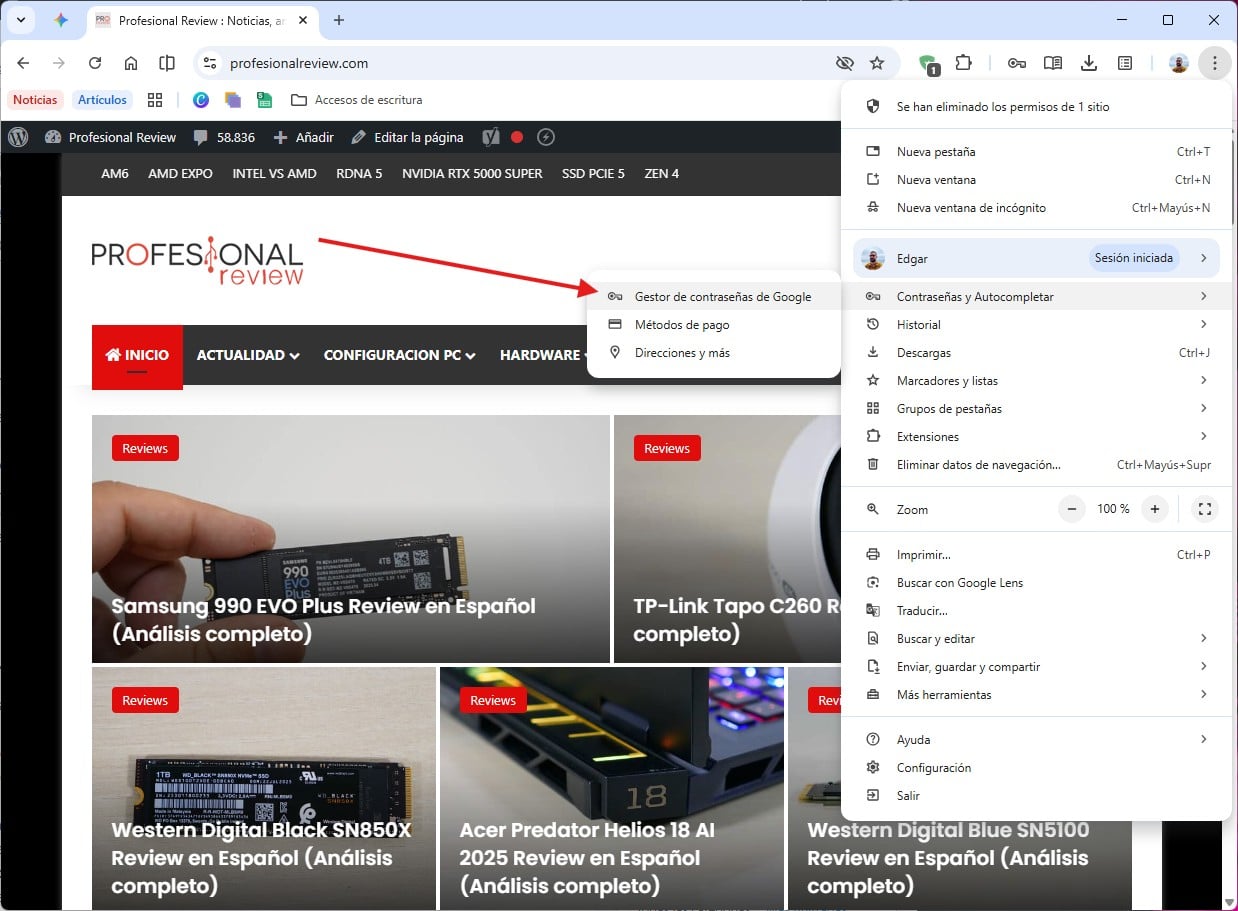Open the green shield extension with badge

click(x=928, y=64)
